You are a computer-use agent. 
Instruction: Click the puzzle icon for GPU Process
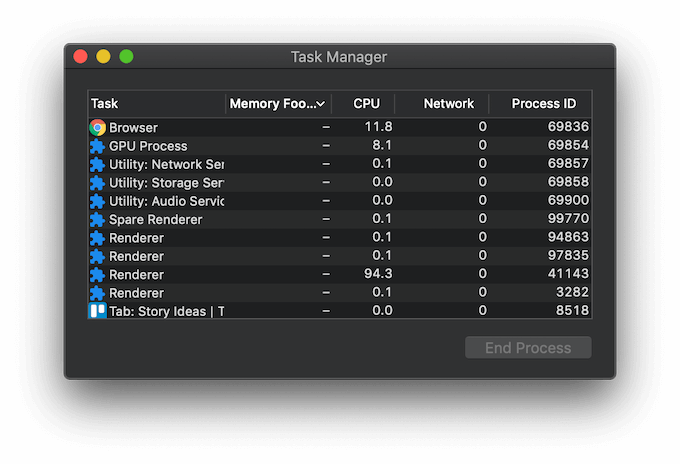[98, 146]
